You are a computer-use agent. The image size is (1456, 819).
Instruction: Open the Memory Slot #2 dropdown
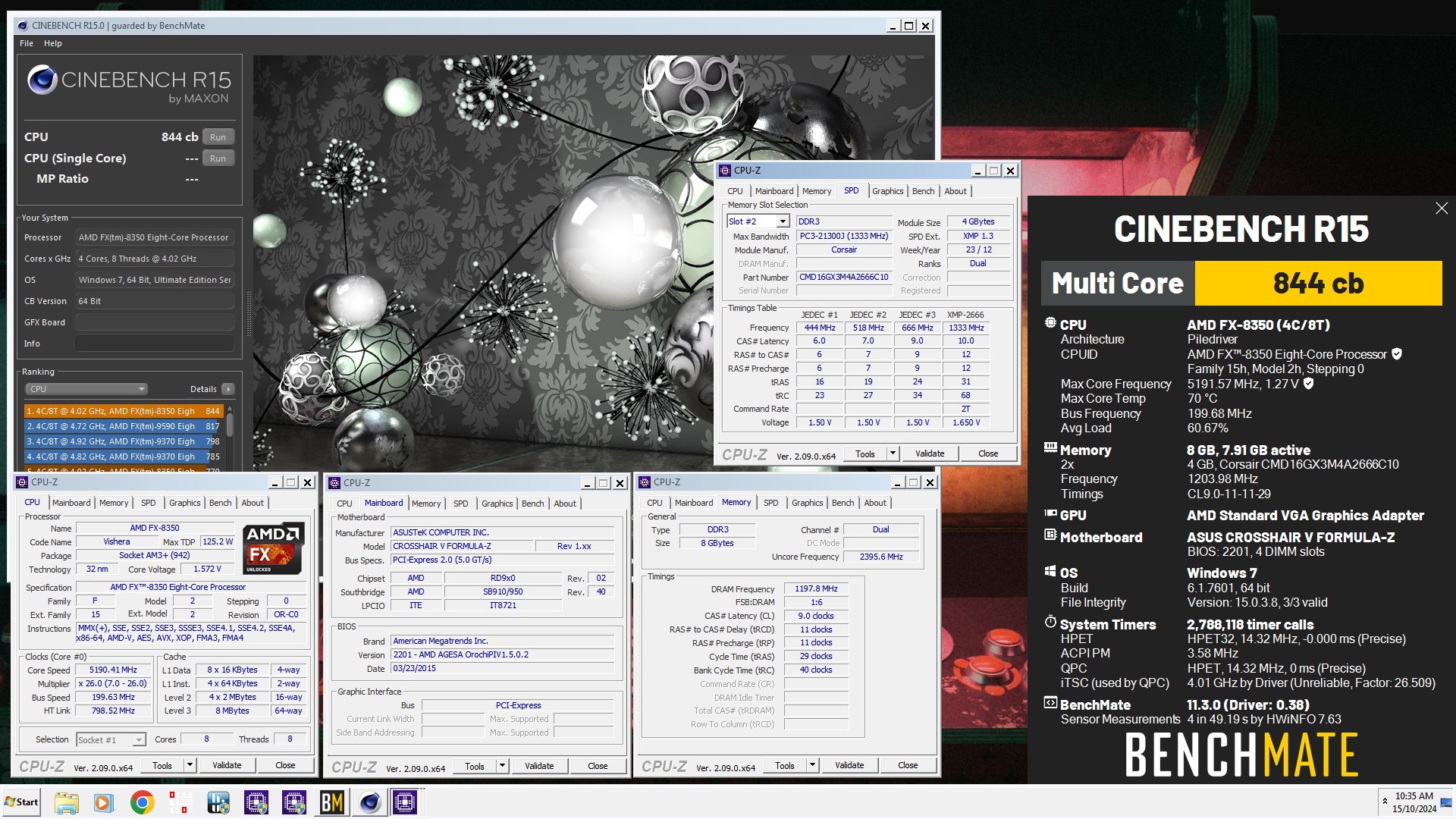pos(783,221)
